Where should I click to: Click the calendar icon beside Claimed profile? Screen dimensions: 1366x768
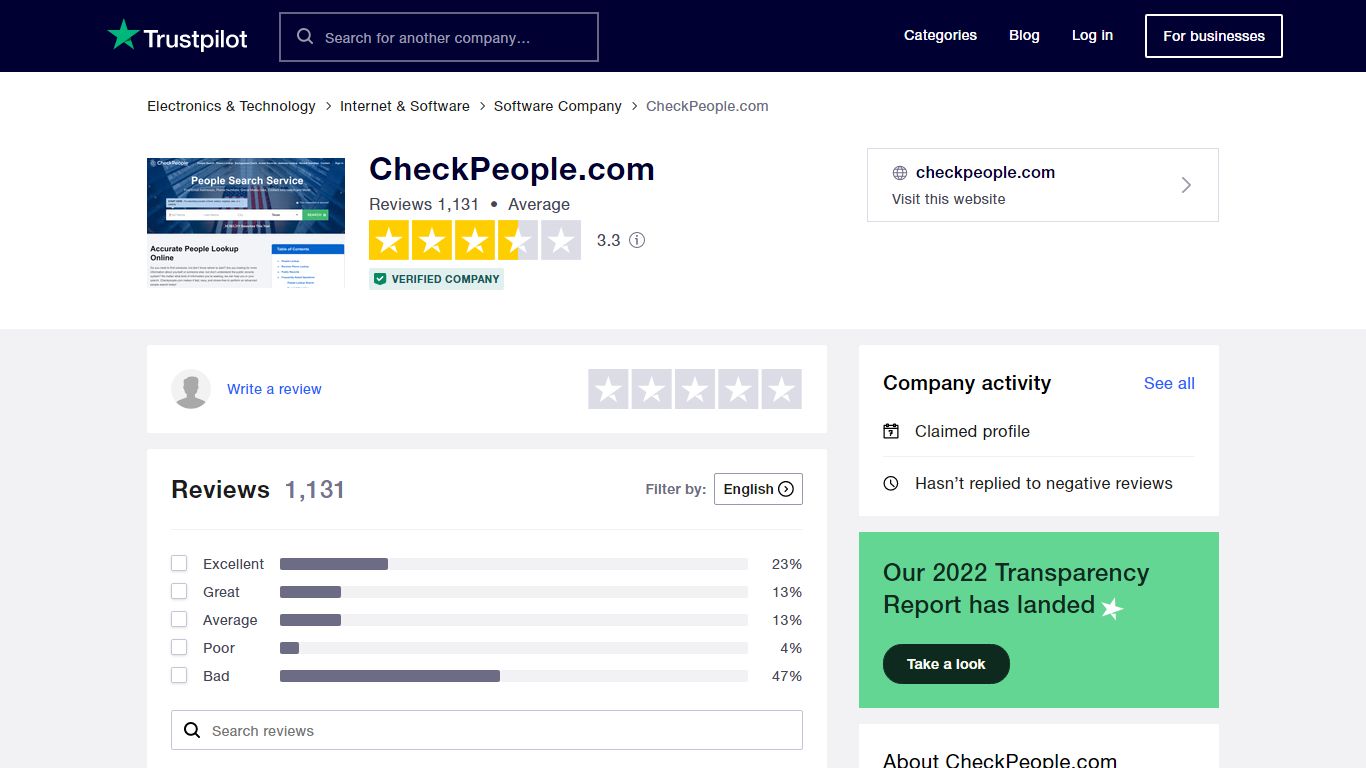[x=891, y=431]
